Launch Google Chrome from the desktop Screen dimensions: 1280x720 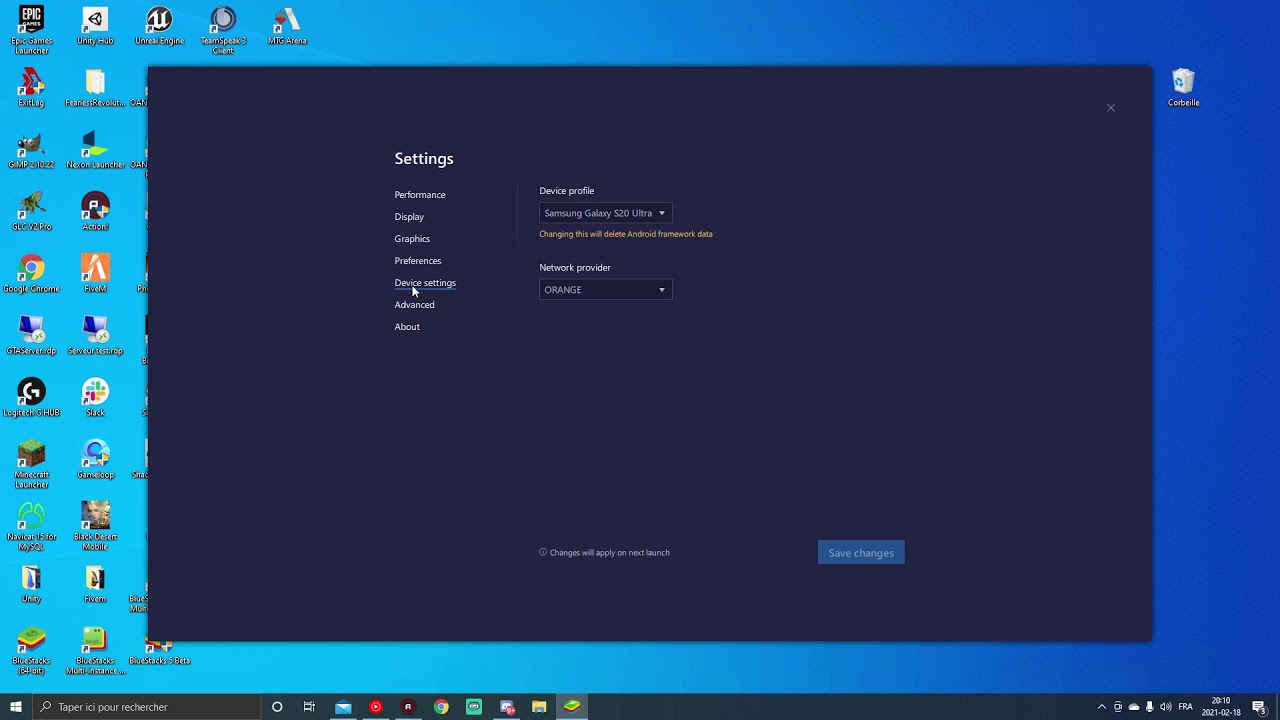31,275
